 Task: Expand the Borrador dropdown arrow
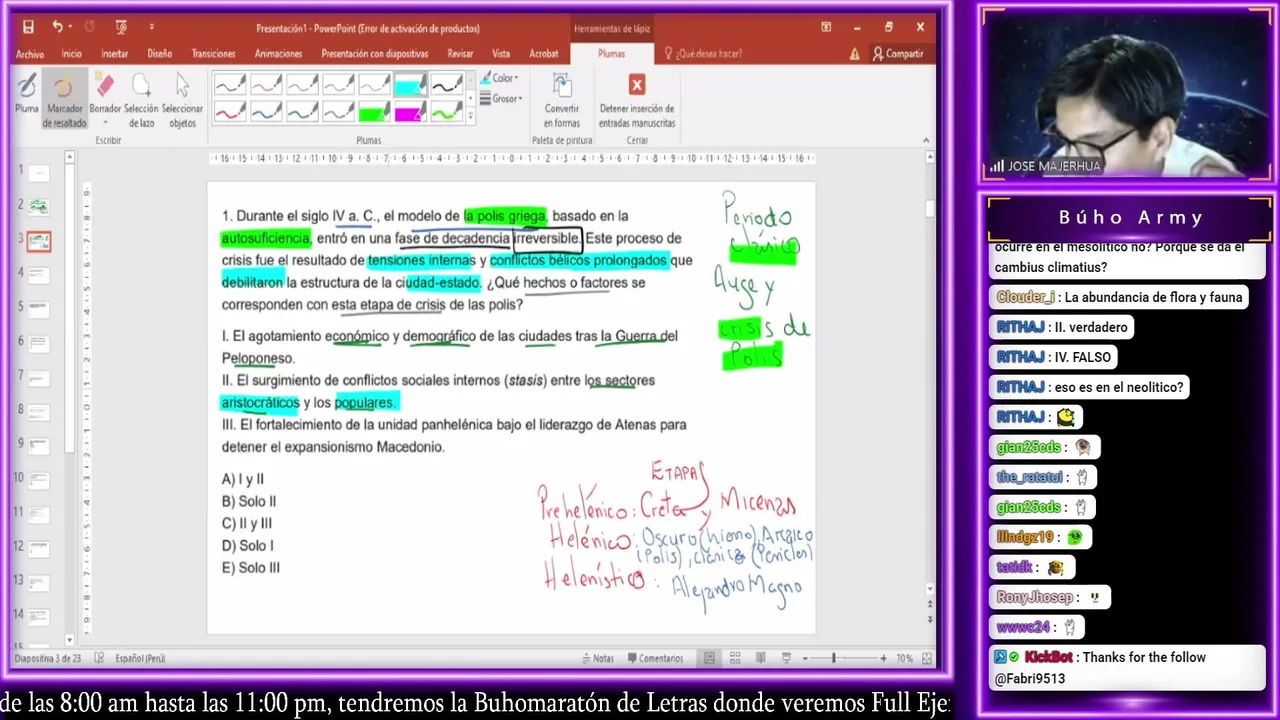(x=105, y=123)
